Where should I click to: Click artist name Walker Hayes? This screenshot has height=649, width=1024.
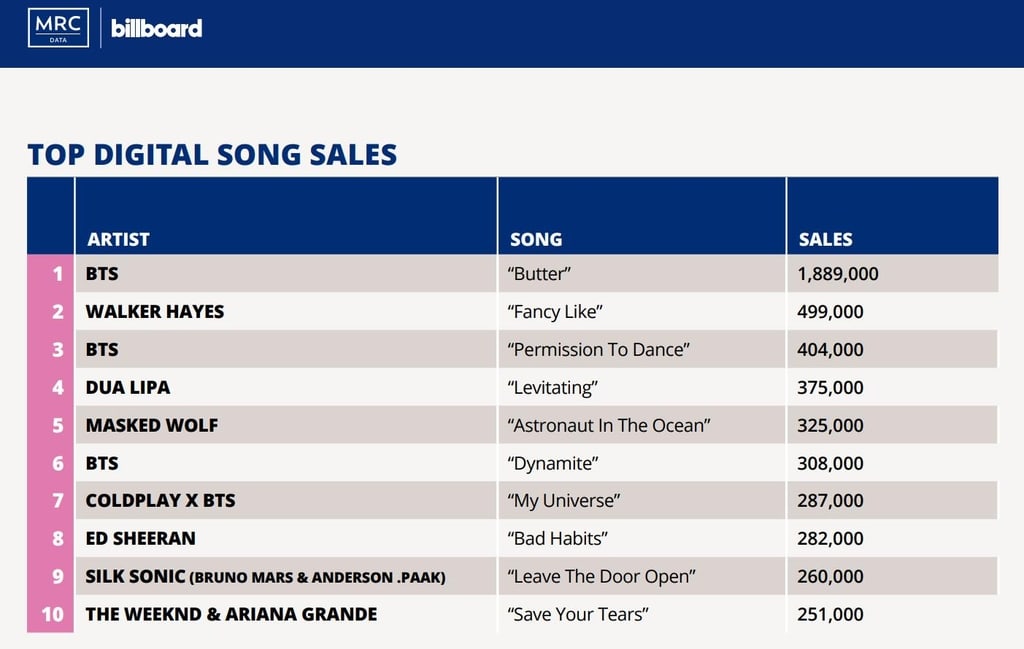(x=155, y=311)
